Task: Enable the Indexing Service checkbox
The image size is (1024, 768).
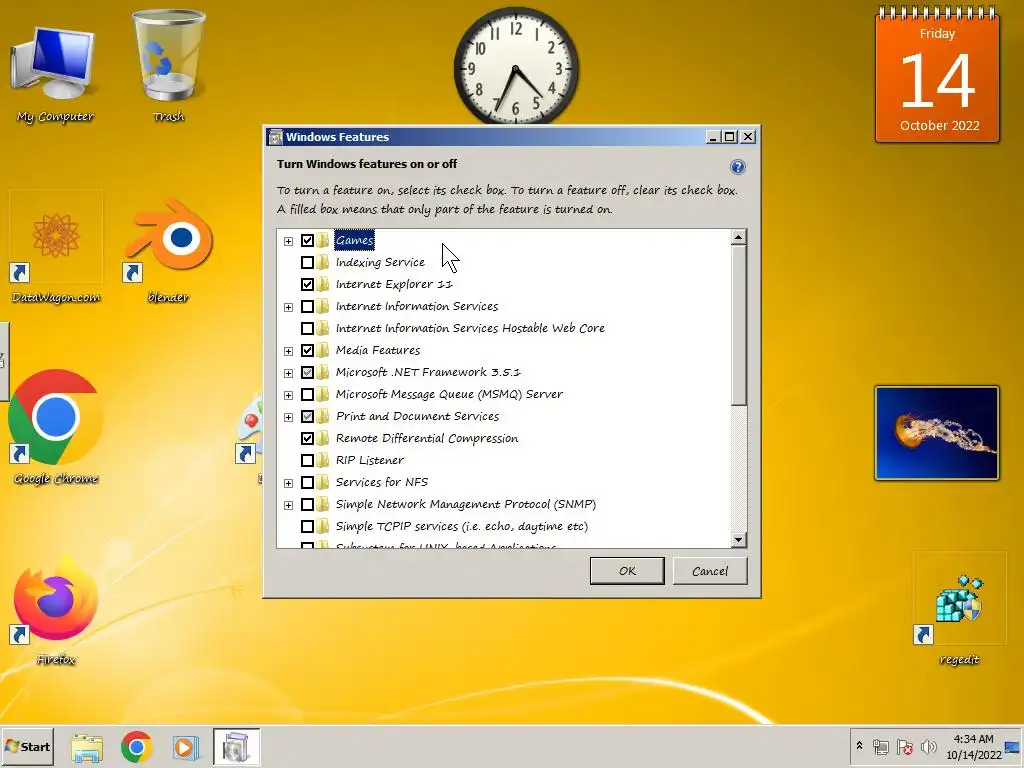Action: coord(307,263)
